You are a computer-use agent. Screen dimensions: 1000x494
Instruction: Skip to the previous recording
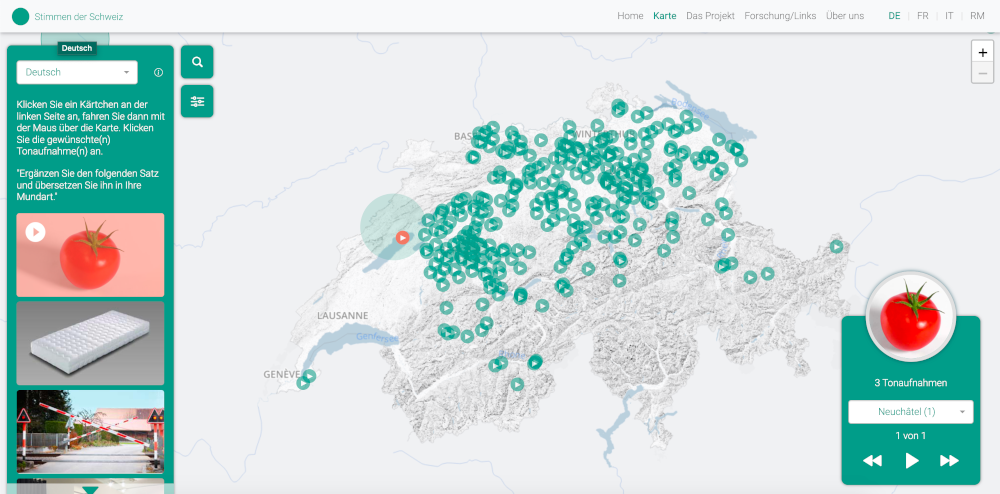872,460
